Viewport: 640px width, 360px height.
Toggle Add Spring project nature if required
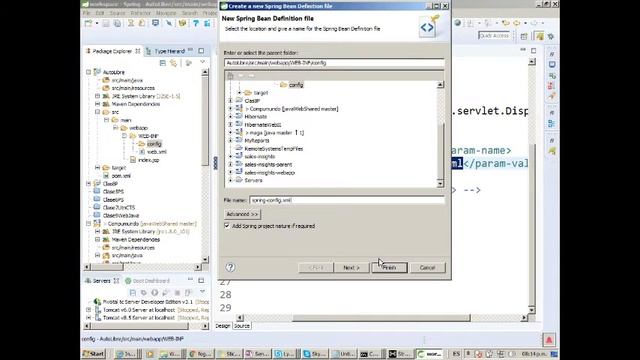227,226
